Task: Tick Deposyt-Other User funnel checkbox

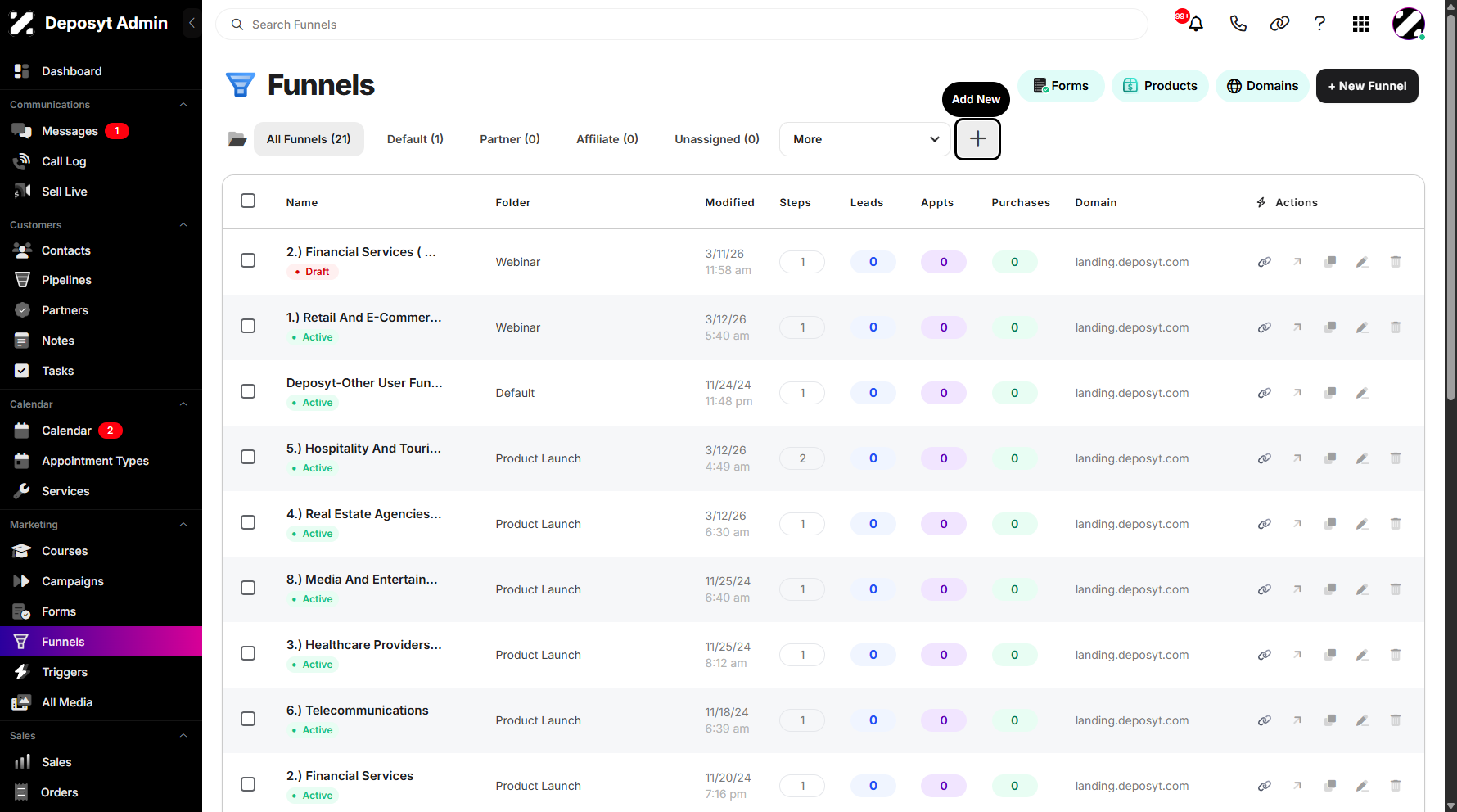Action: pyautogui.click(x=248, y=391)
